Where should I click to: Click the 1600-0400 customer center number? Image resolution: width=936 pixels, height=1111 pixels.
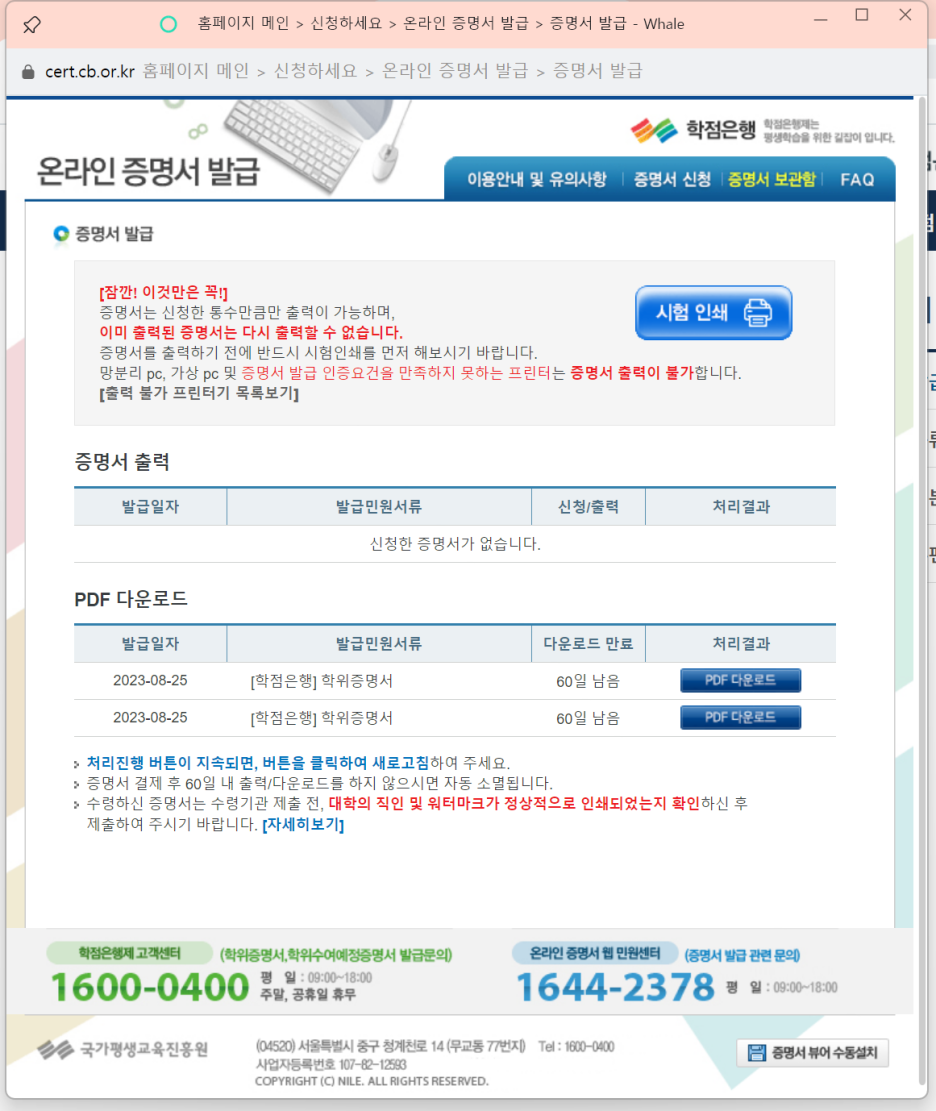150,986
